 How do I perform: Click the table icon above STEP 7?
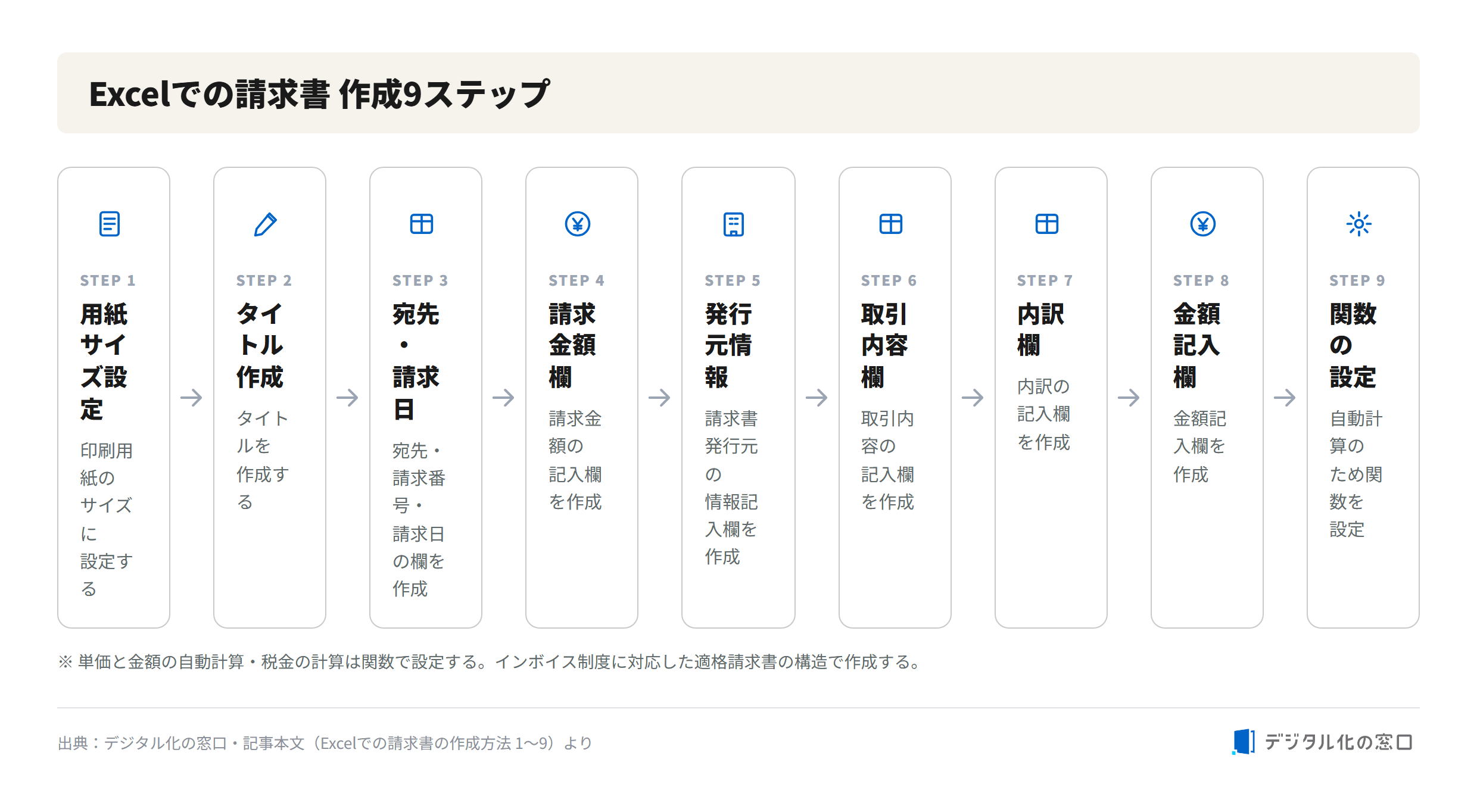click(1046, 224)
